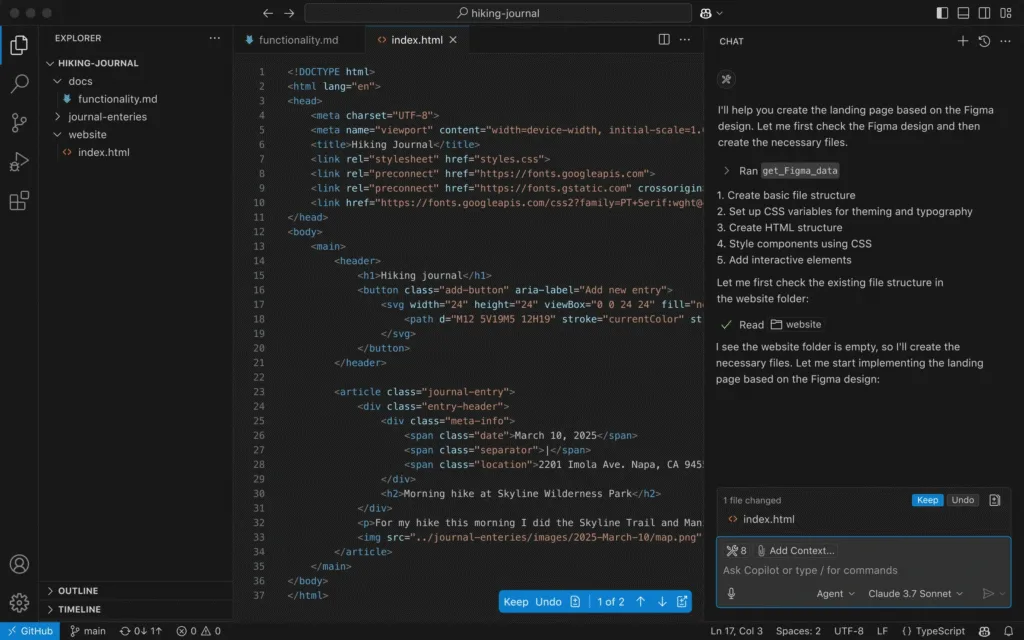
Task: Open editor More Actions menu
Action: click(685, 40)
